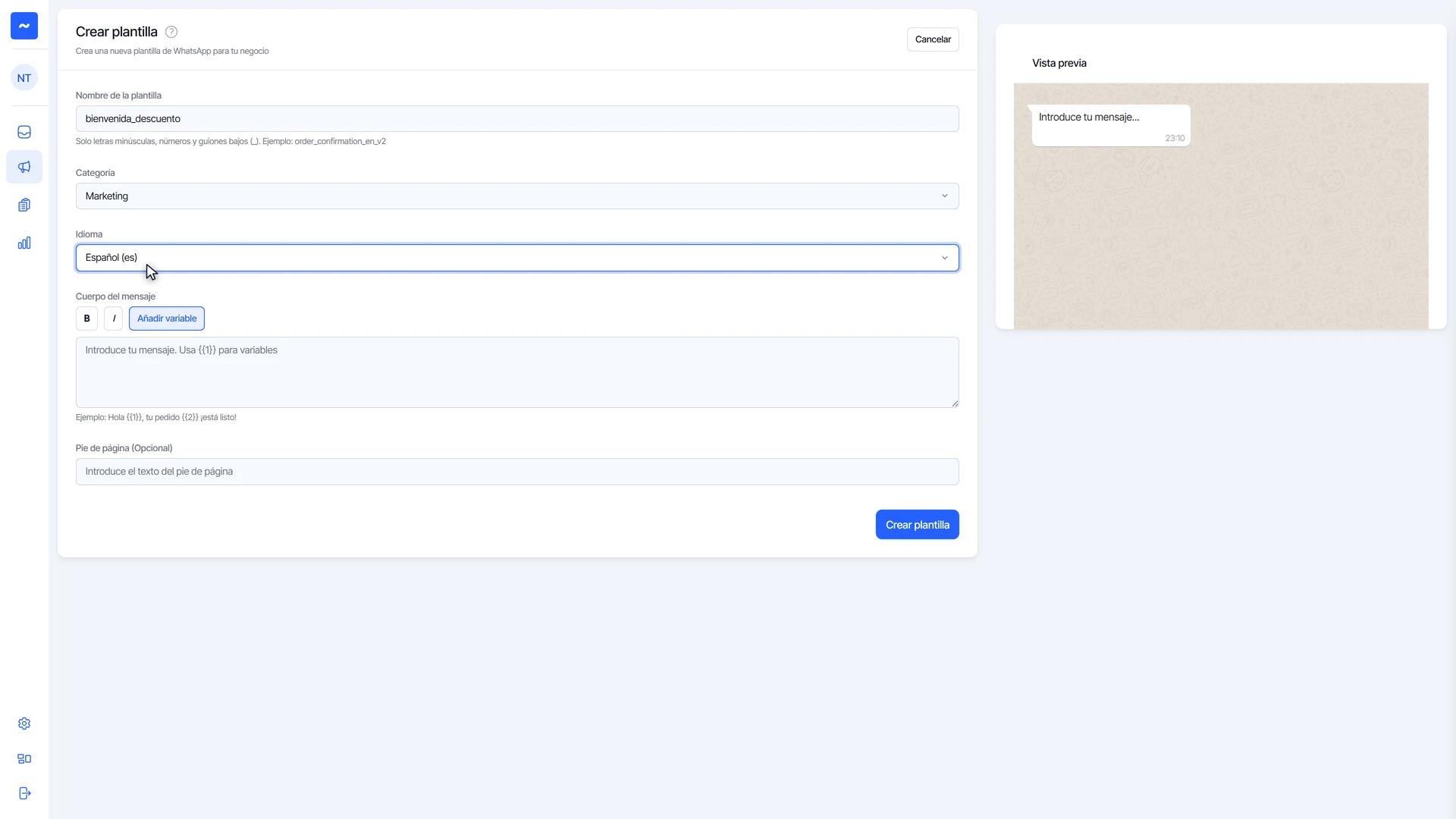Open the Idioma Español dropdown
This screenshot has height=819, width=1456.
tap(517, 258)
